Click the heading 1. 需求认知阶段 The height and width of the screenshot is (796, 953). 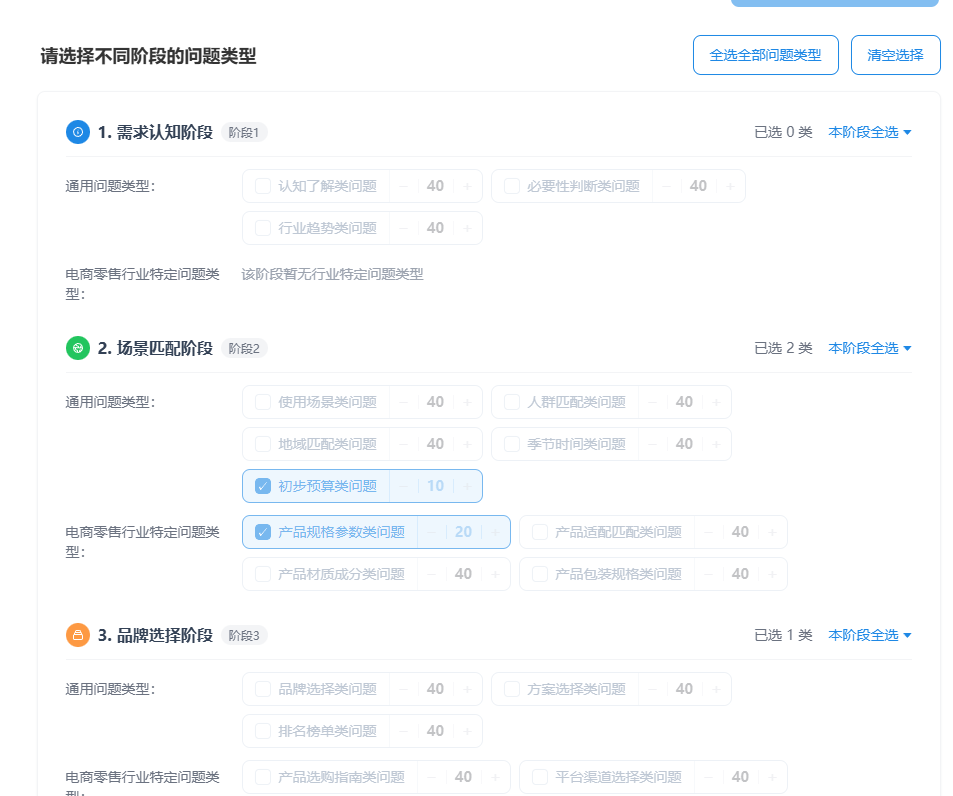tap(156, 132)
